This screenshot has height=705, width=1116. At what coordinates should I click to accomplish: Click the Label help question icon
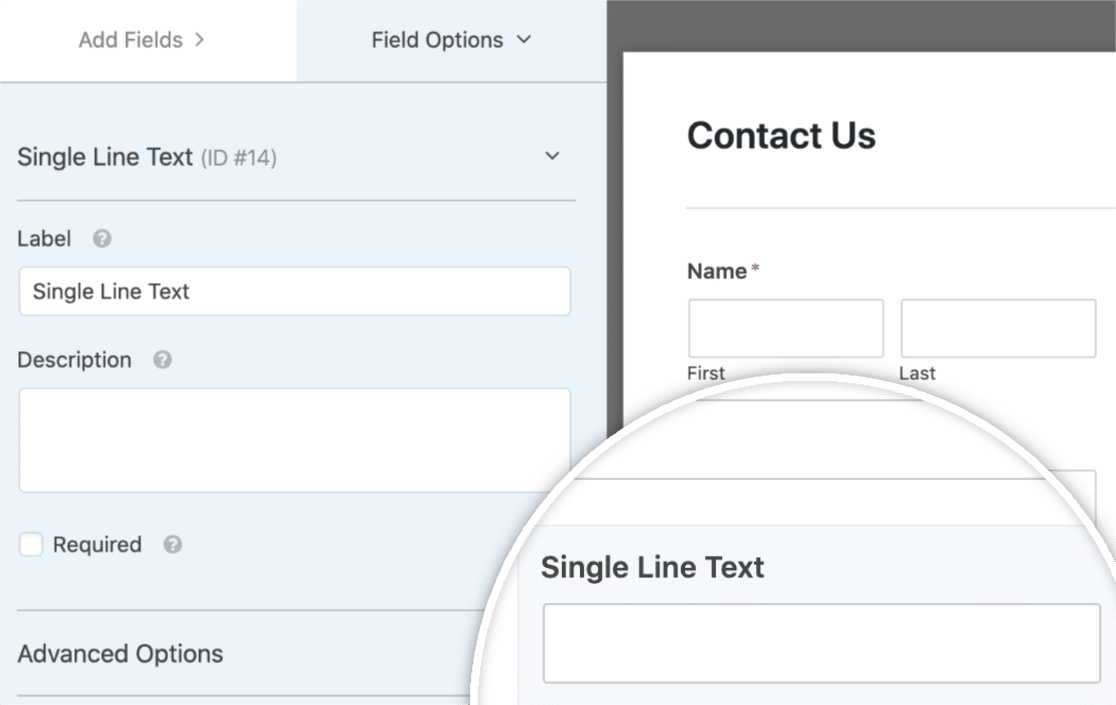click(102, 238)
